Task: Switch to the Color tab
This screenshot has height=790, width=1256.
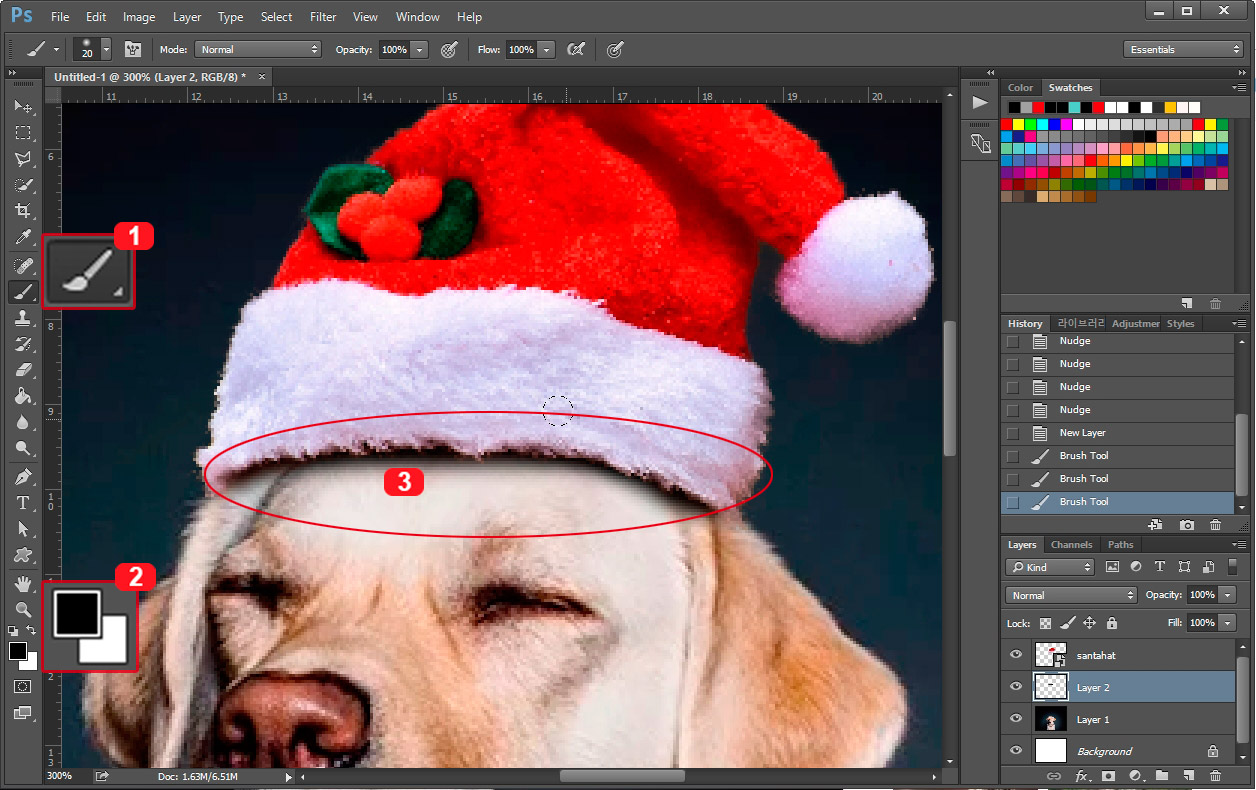Action: pyautogui.click(x=1020, y=88)
